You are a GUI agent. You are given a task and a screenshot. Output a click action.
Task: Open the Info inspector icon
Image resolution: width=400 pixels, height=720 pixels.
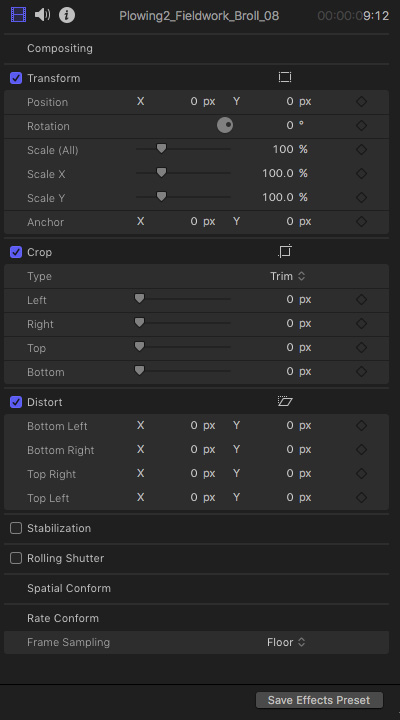pyautogui.click(x=67, y=15)
